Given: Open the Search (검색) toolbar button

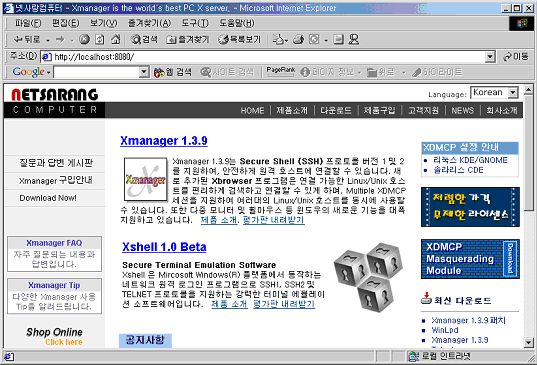Looking at the screenshot, I should 144,40.
